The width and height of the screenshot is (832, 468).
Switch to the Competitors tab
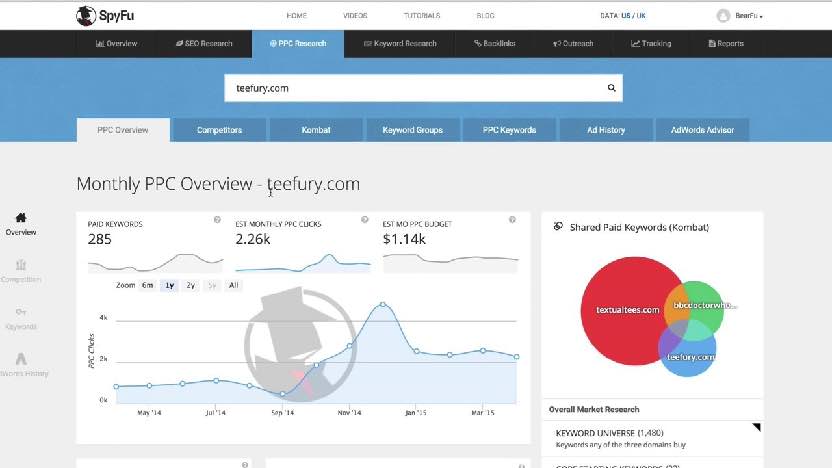tap(219, 130)
